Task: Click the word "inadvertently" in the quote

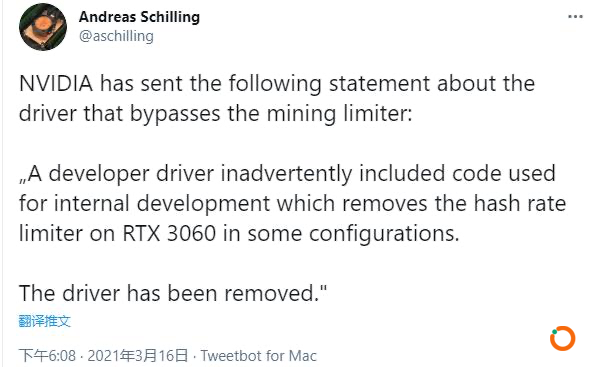Action: (x=286, y=173)
